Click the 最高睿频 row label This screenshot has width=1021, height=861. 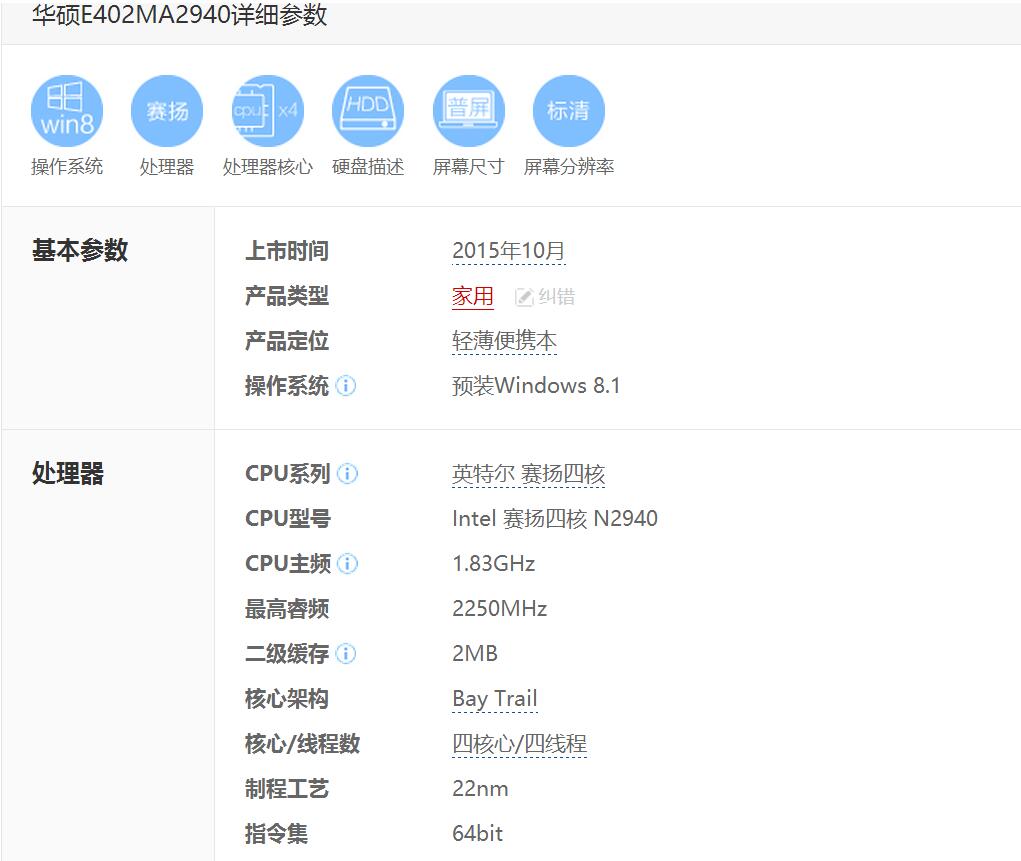[x=287, y=609]
